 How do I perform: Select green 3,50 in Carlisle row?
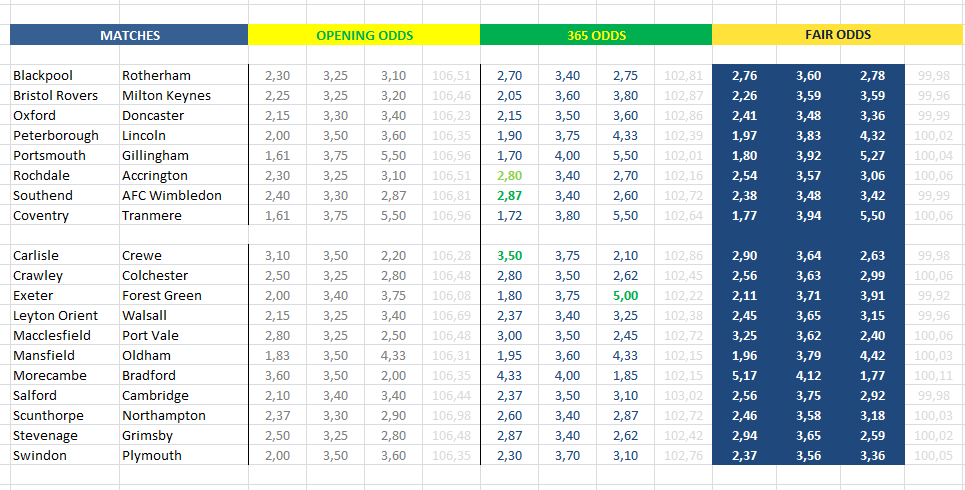click(x=509, y=255)
